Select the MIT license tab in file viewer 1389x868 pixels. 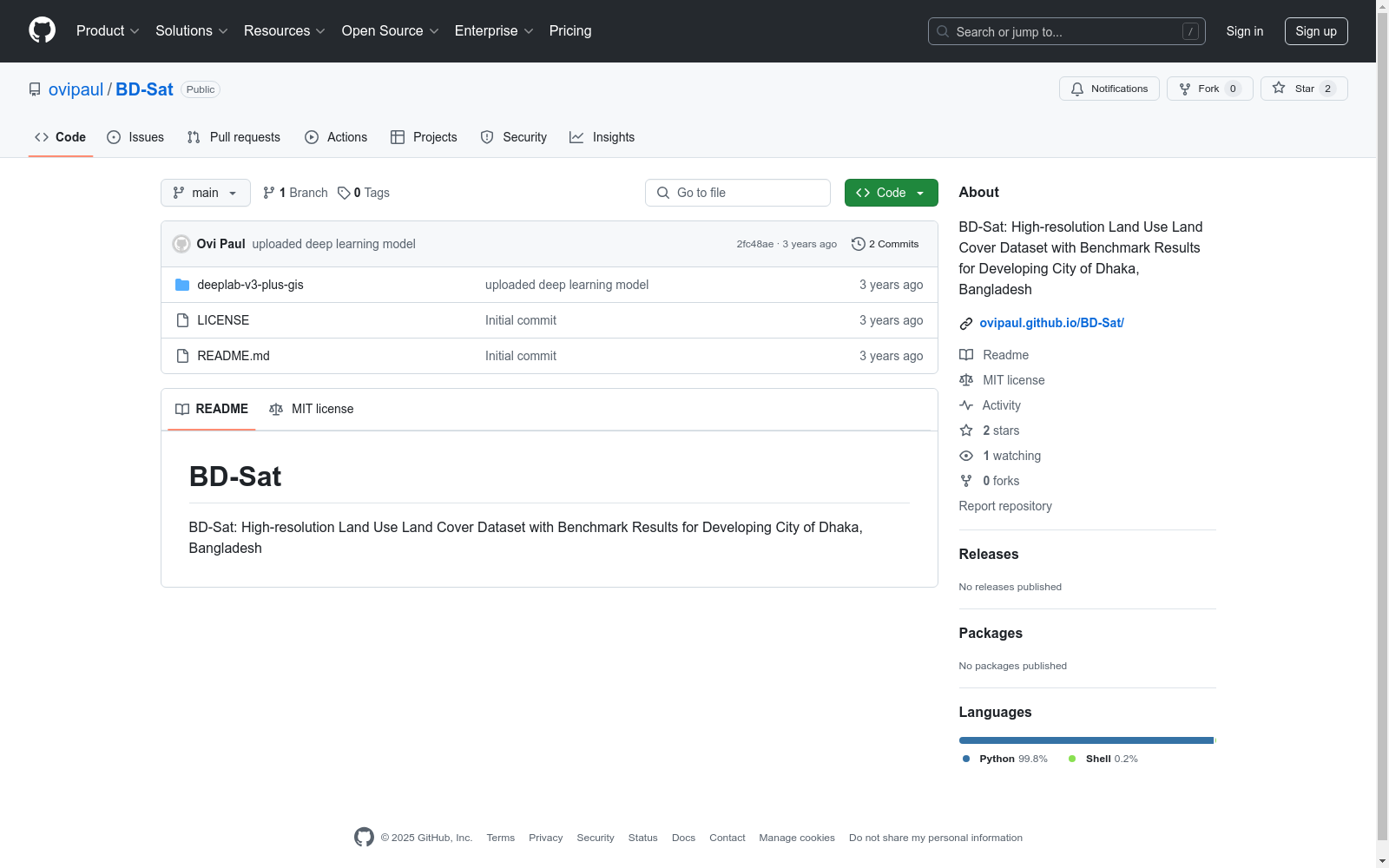[x=312, y=409]
